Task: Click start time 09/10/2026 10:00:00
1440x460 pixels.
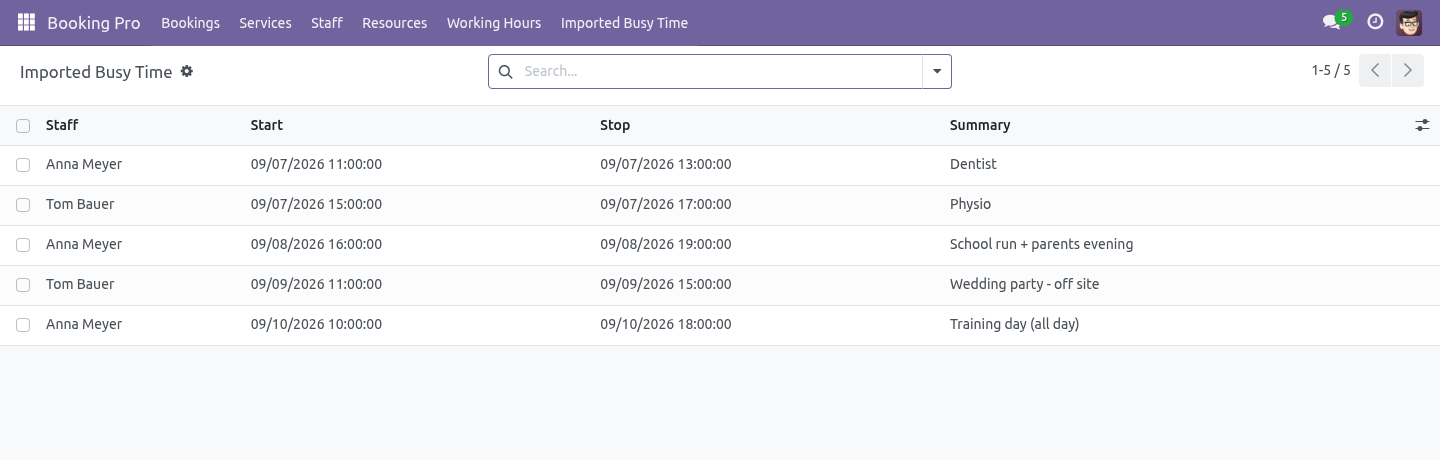Action: coord(316,324)
